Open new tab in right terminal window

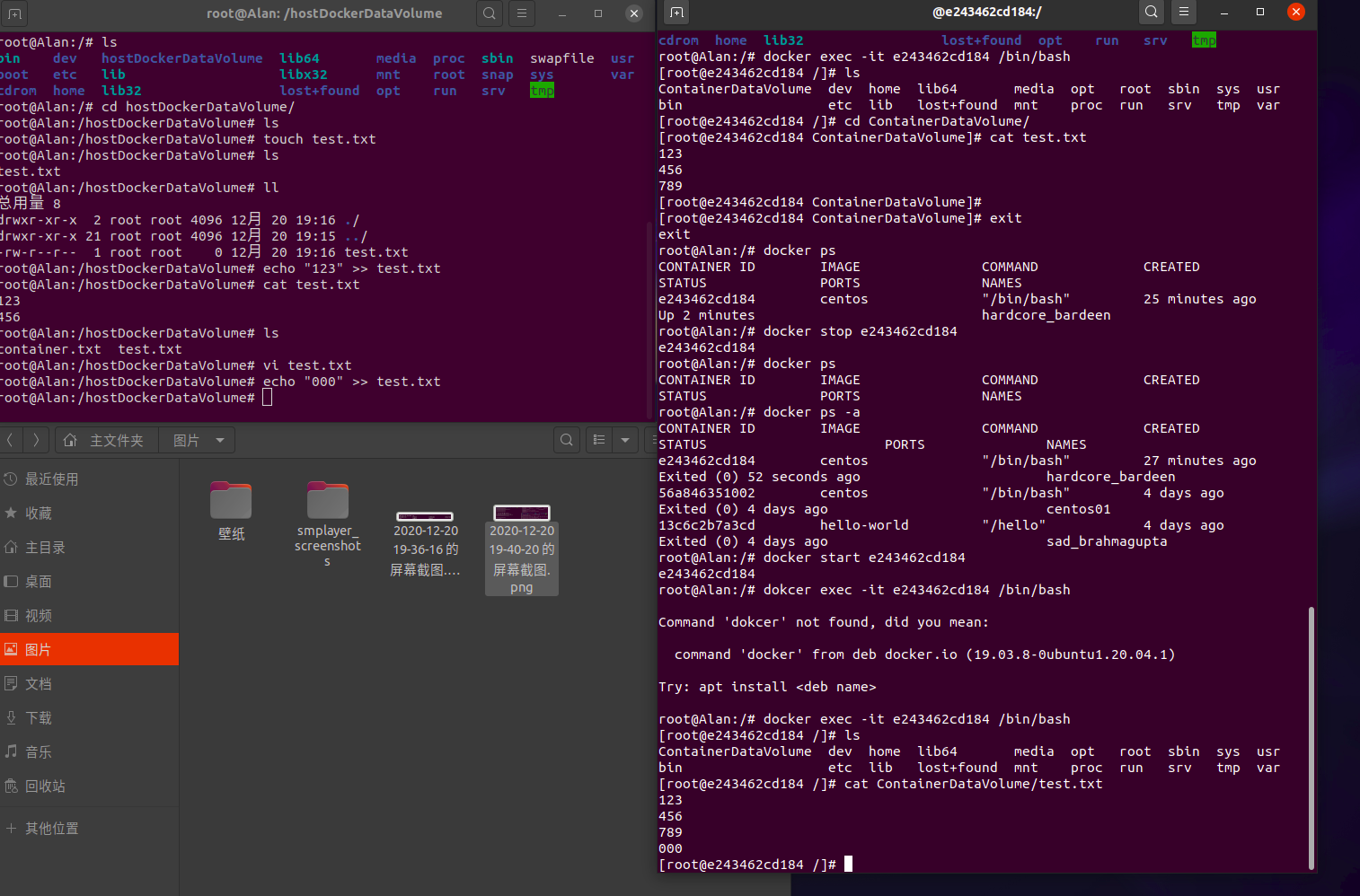[677, 13]
